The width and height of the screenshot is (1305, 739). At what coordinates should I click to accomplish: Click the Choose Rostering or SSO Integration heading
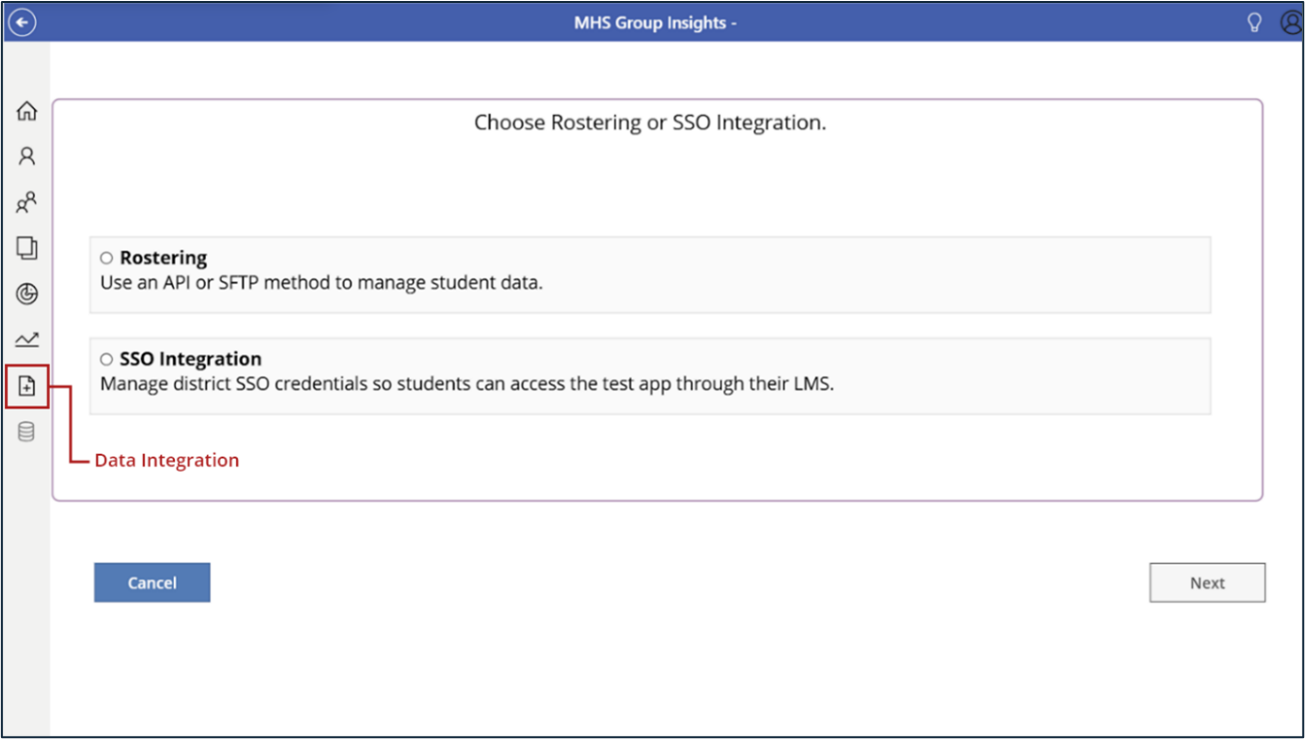pos(650,123)
